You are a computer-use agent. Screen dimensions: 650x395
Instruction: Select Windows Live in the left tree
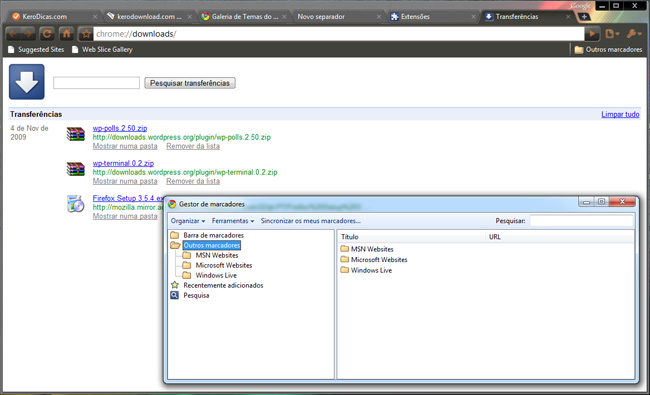216,275
